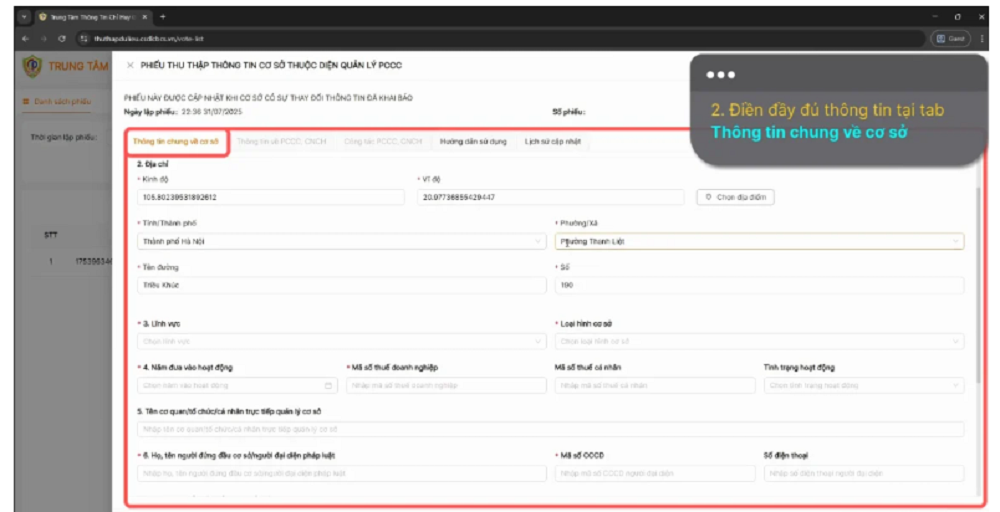Click the browser reload icon
Screen dimensions: 1000x512
pos(62,38)
